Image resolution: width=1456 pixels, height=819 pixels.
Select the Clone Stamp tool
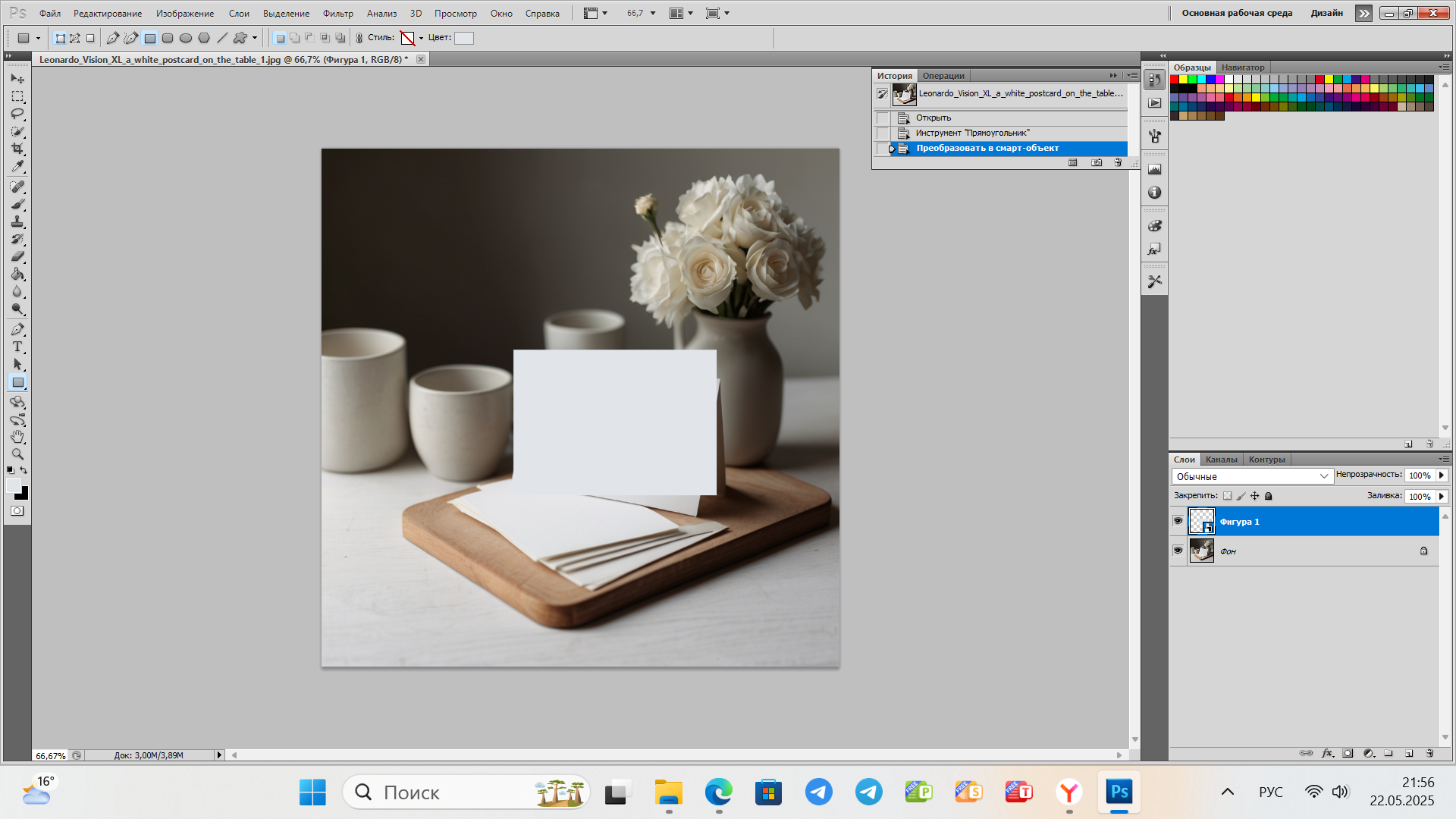point(17,221)
